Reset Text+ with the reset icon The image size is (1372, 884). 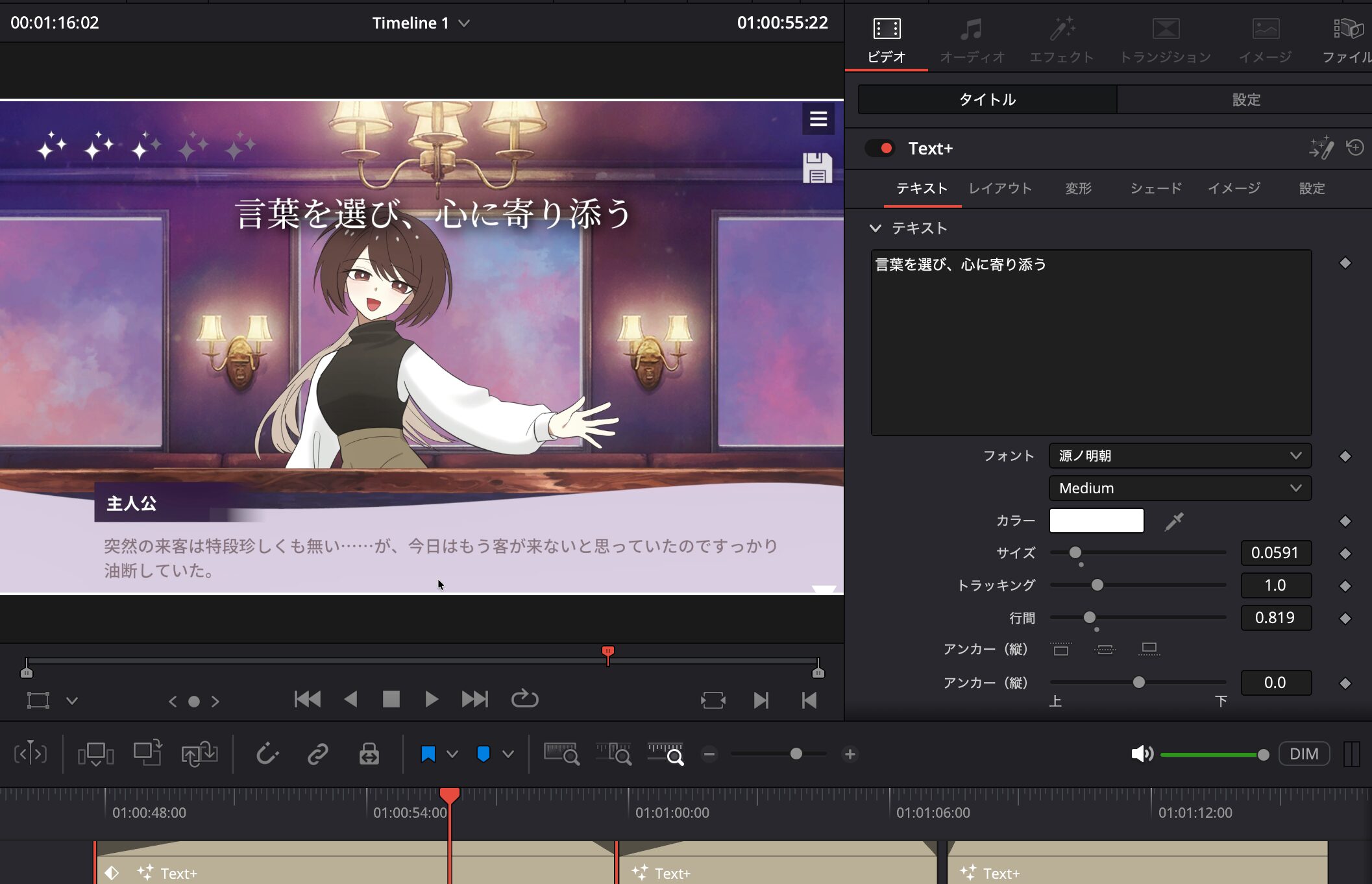tap(1355, 148)
